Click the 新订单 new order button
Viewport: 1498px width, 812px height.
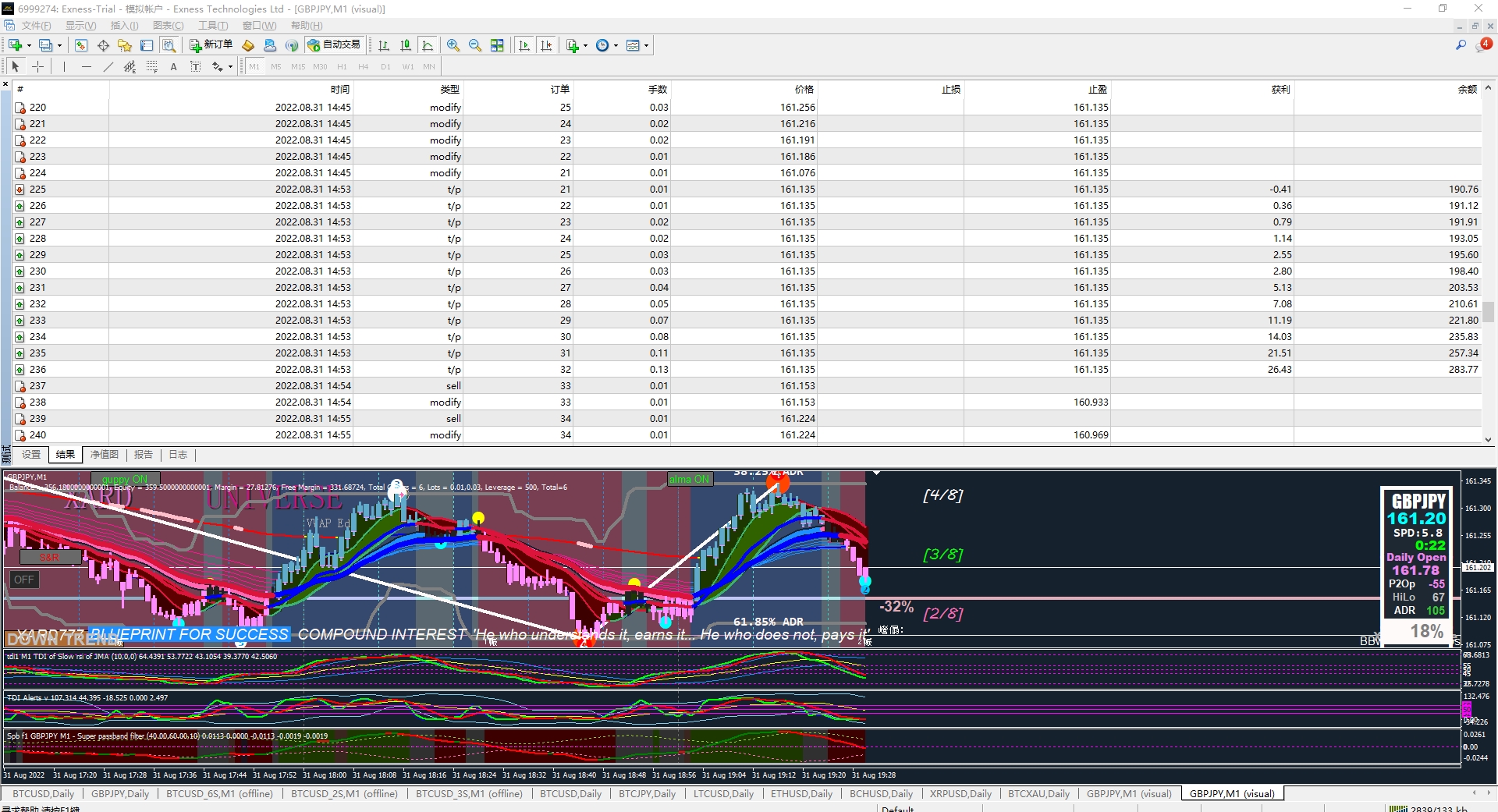click(211, 44)
